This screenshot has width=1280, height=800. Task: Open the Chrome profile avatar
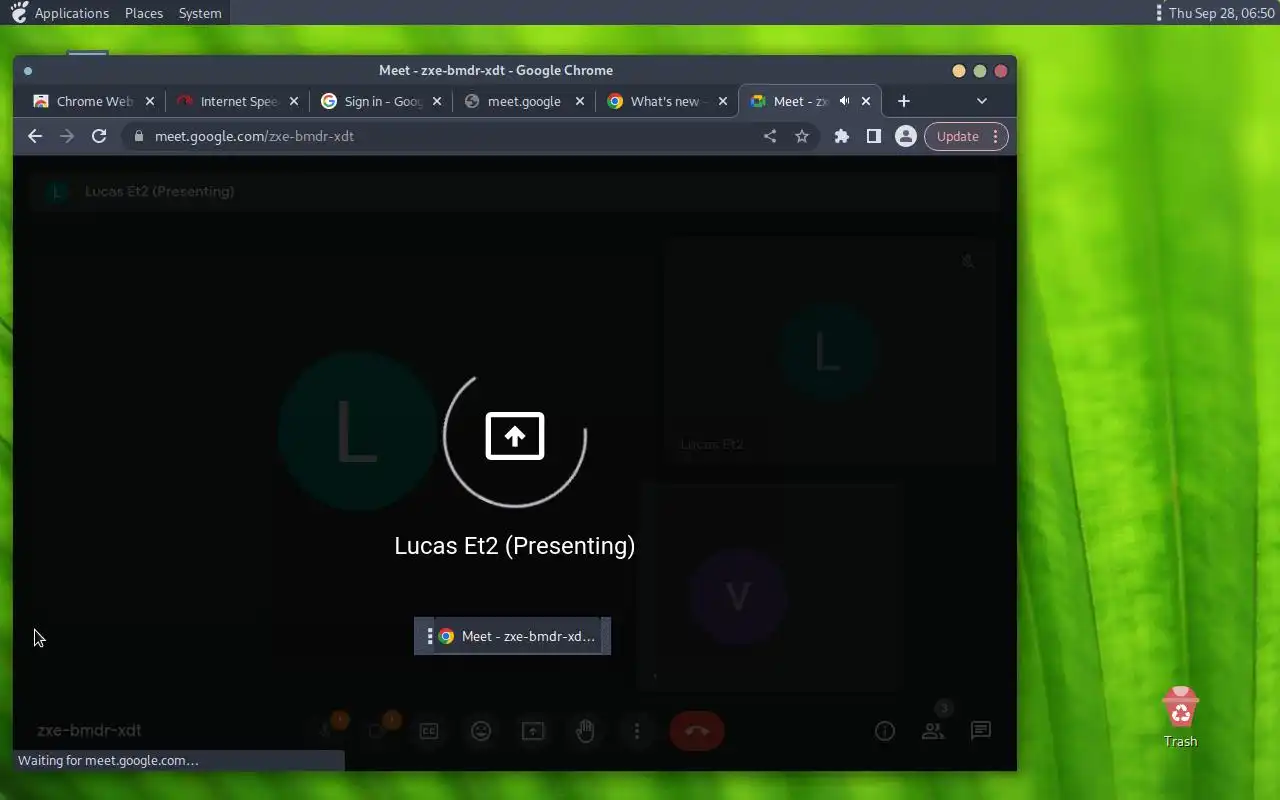click(x=906, y=136)
